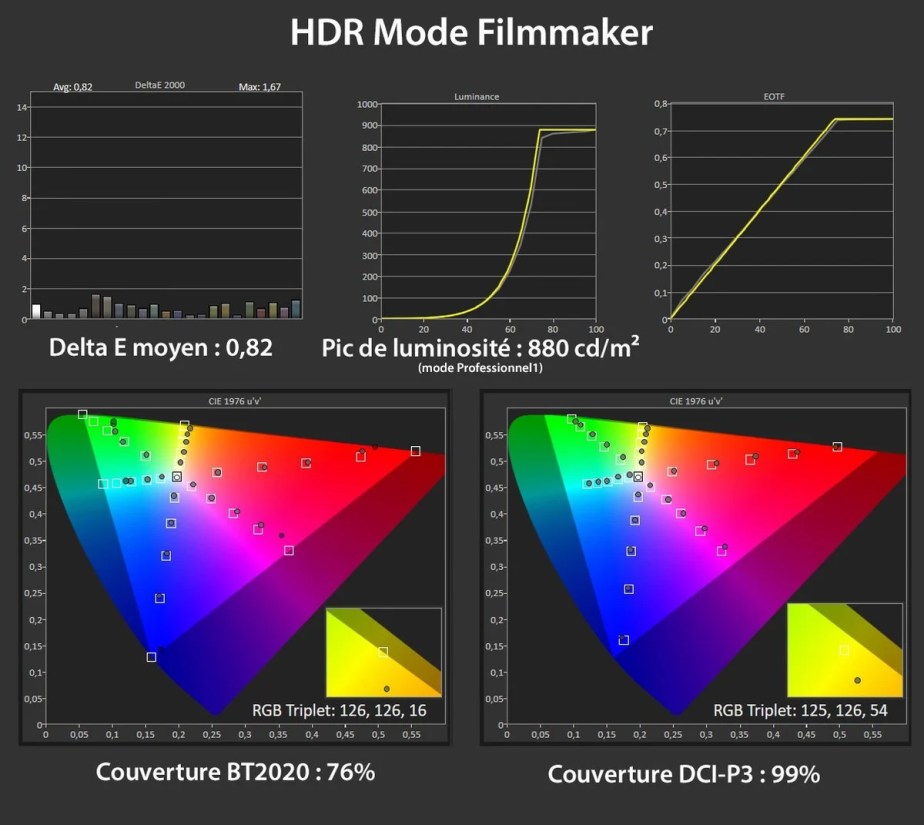Click 'RGB Triplet: 126, 126, 16' text
Screen dimensions: 924x825
[339, 710]
